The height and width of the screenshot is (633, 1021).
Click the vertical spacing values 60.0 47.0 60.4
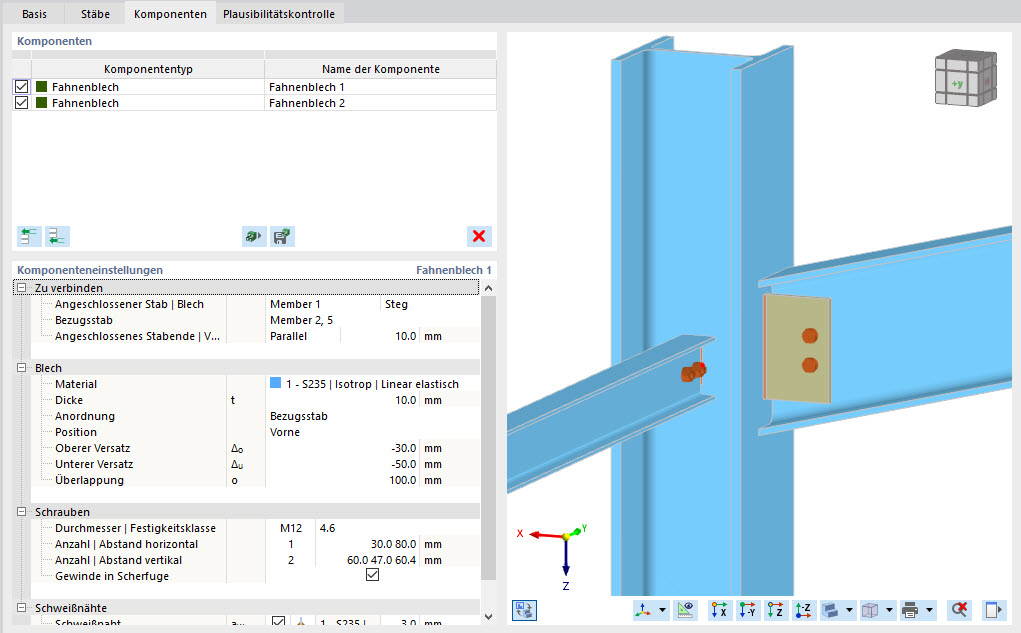[382, 560]
